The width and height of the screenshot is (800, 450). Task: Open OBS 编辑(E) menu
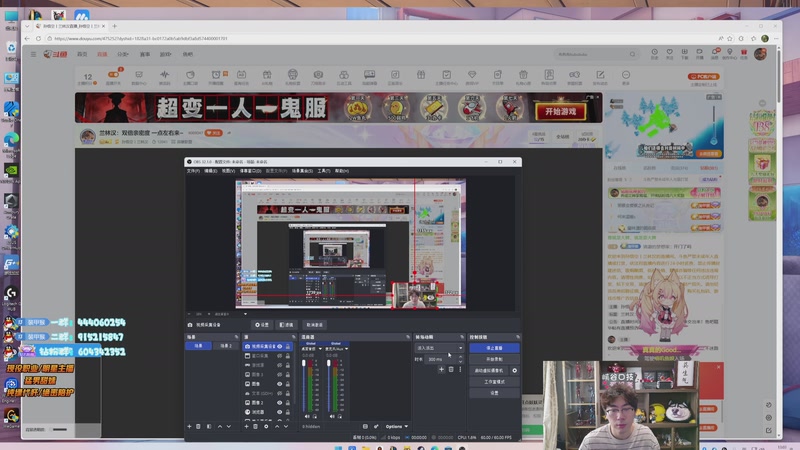tap(211, 171)
